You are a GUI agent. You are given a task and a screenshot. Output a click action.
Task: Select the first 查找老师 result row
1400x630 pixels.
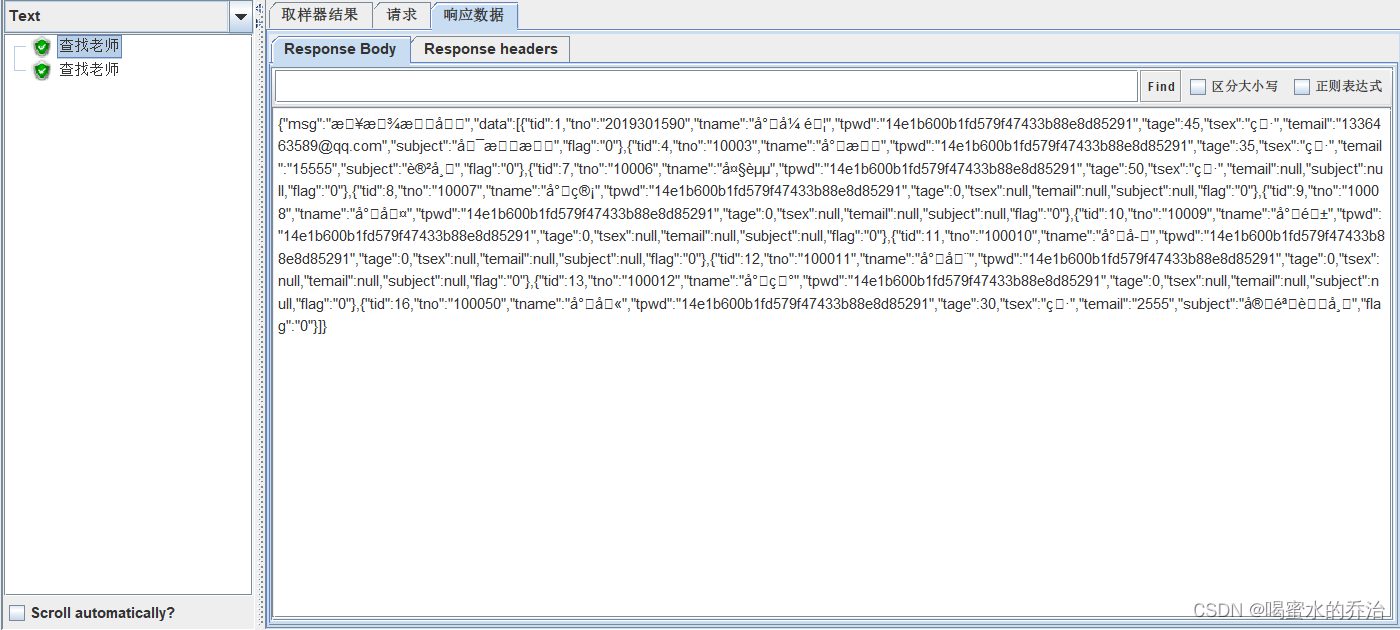click(x=89, y=46)
